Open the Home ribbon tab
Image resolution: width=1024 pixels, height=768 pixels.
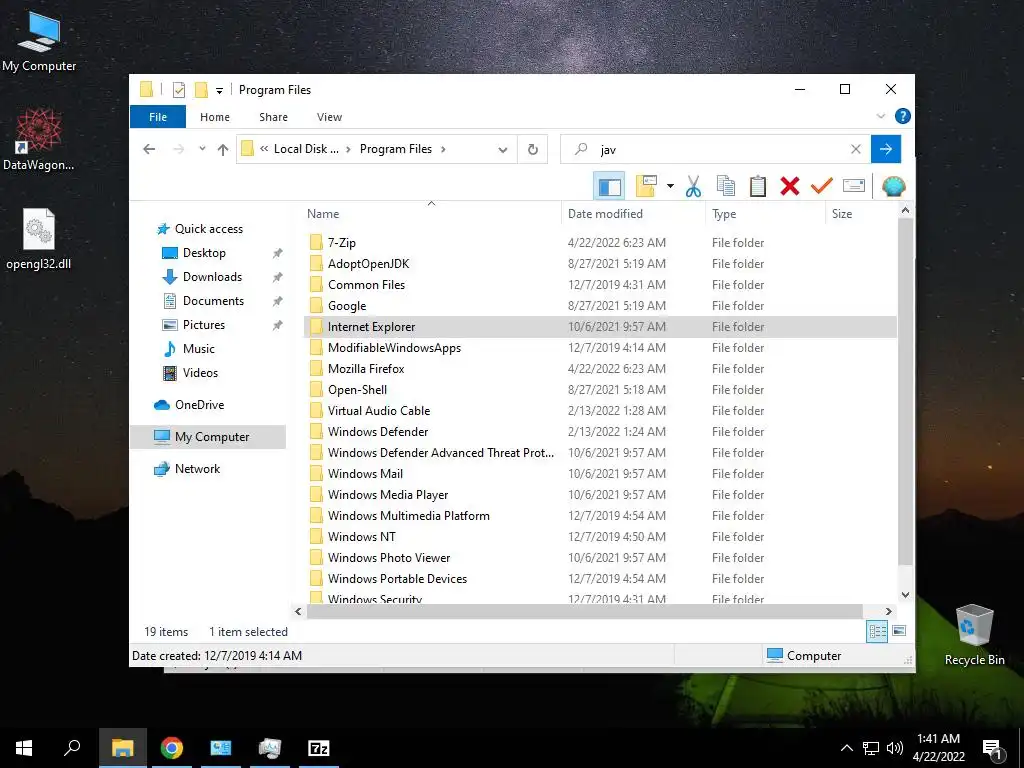(x=215, y=117)
